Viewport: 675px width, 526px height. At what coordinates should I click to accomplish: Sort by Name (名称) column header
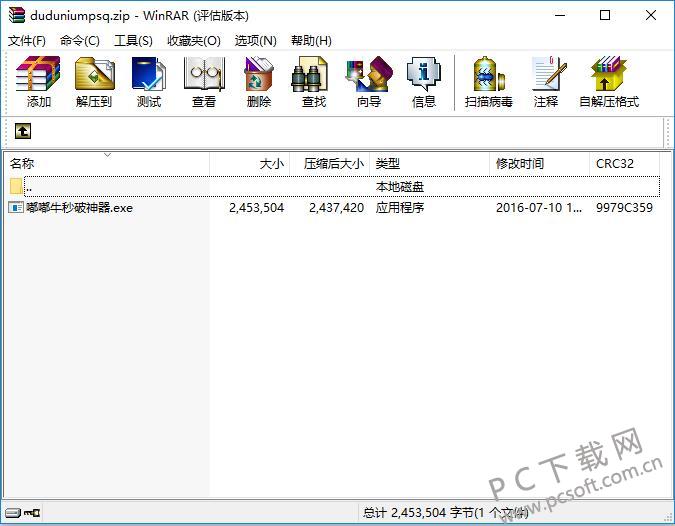[107, 164]
